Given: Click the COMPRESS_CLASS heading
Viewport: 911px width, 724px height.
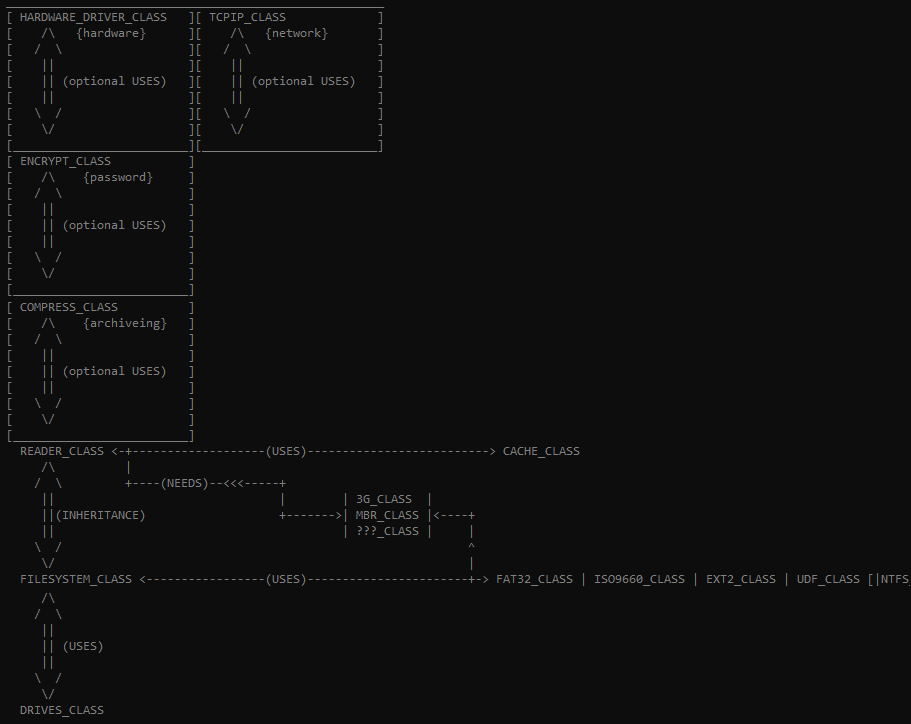Looking at the screenshot, I should [x=69, y=307].
